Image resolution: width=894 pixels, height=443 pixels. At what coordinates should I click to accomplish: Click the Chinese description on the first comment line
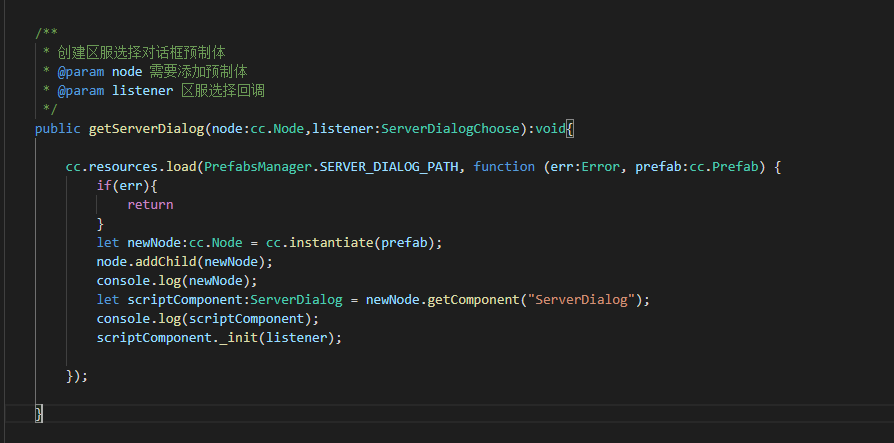tap(146, 52)
